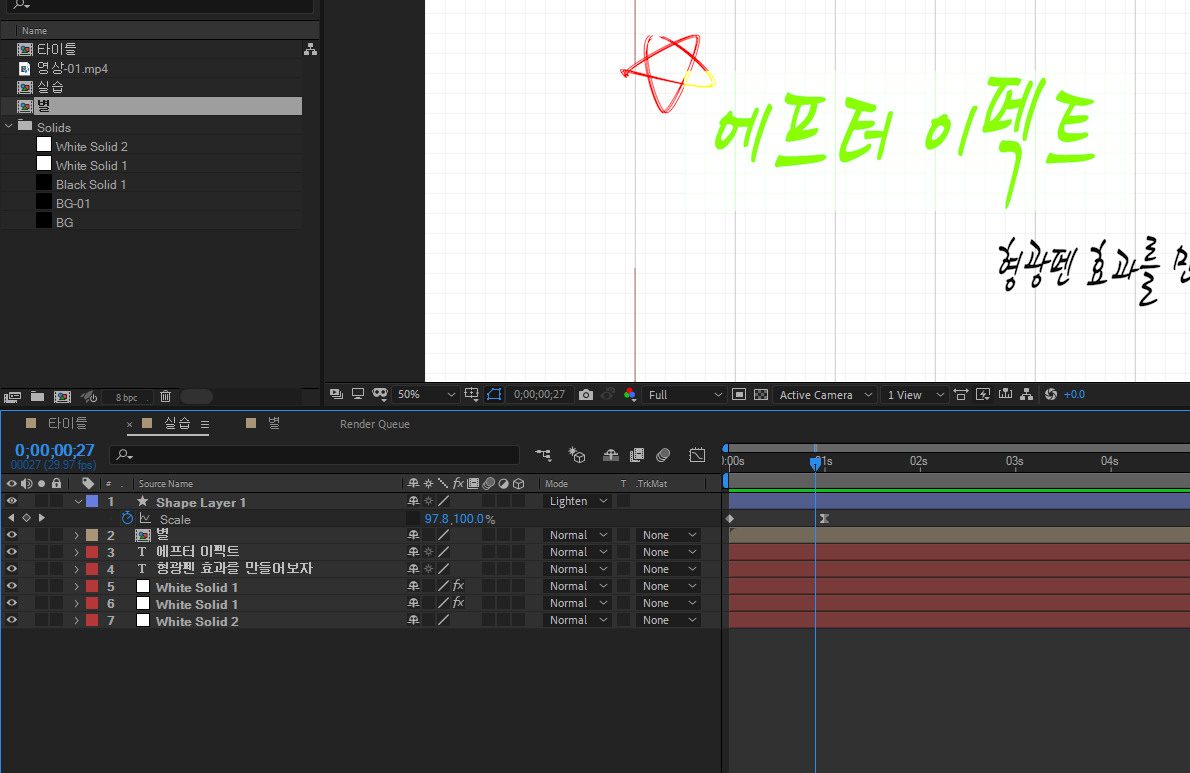
Task: Take a snapshot with camera icon
Action: [x=586, y=394]
